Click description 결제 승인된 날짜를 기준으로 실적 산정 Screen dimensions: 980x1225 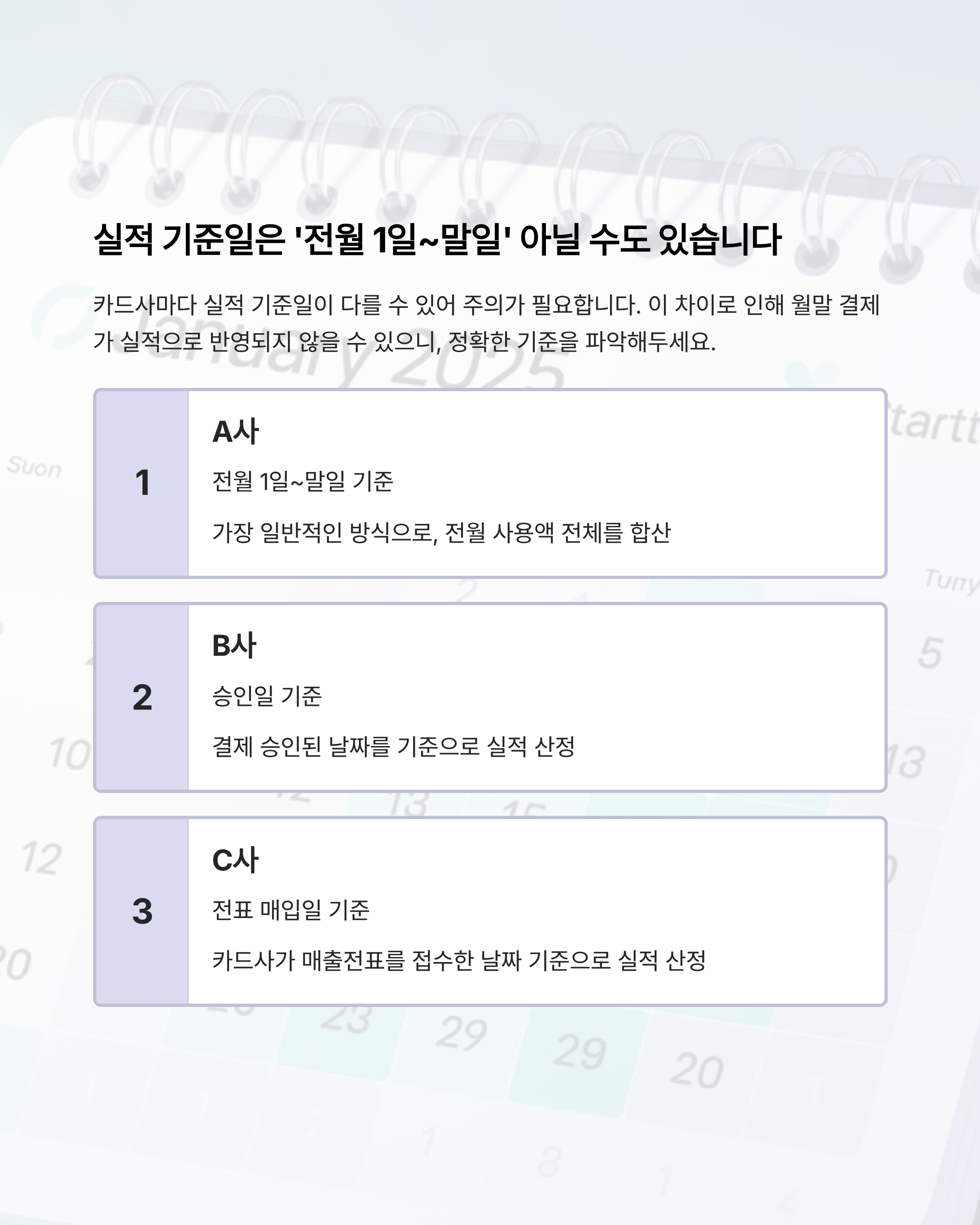click(394, 746)
